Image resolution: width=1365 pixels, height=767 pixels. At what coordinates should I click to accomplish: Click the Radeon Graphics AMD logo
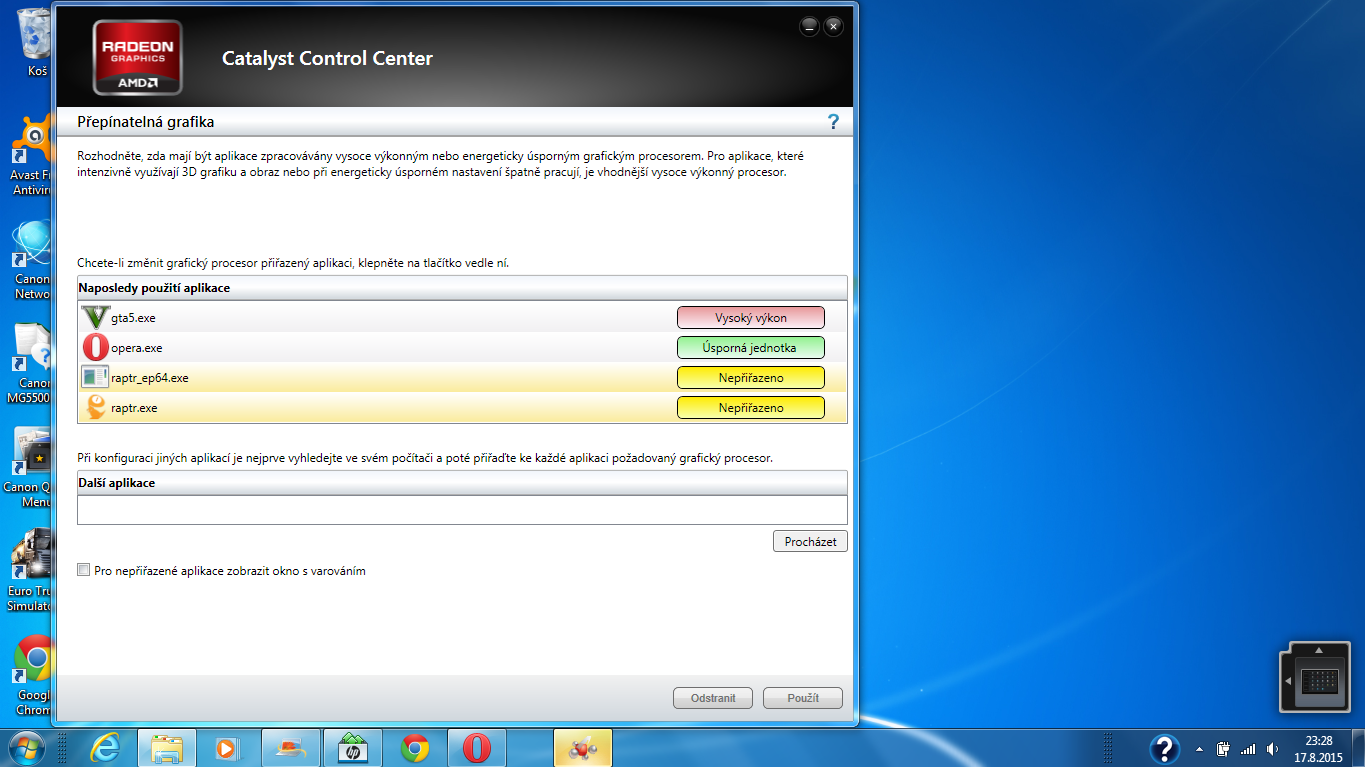pyautogui.click(x=138, y=57)
